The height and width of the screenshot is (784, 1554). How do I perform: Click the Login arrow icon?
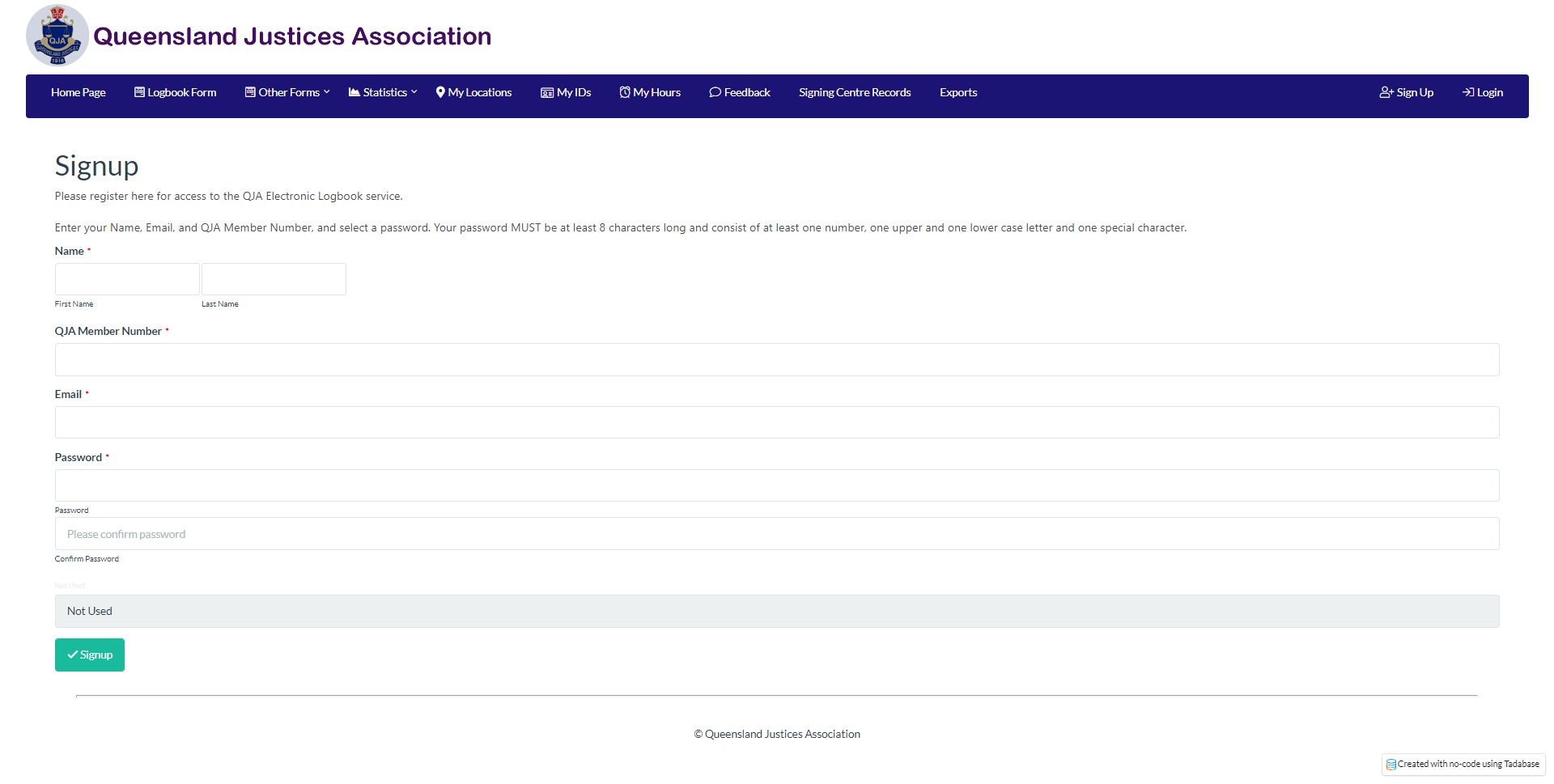click(x=1468, y=92)
